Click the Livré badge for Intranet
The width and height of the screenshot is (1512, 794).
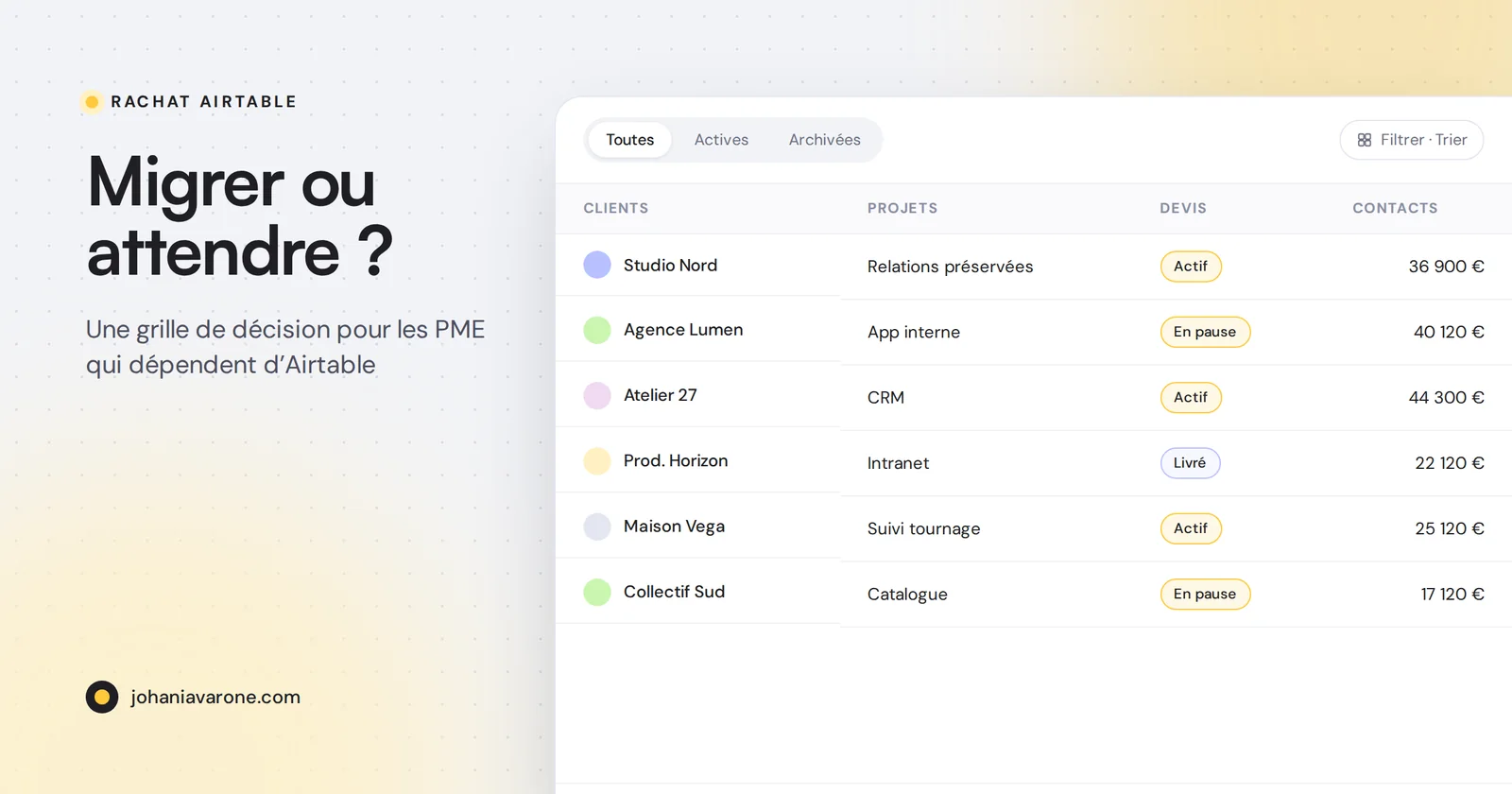point(1190,463)
